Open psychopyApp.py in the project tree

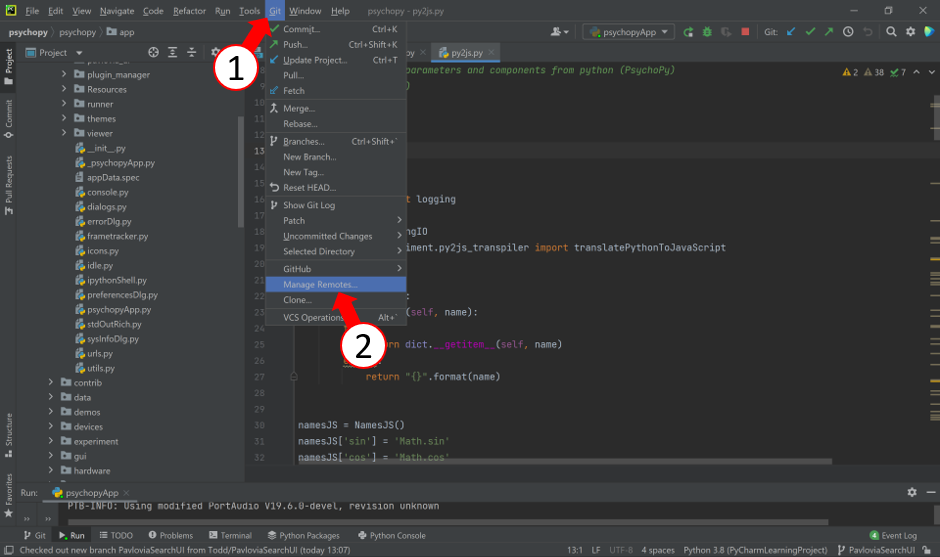[x=119, y=309]
